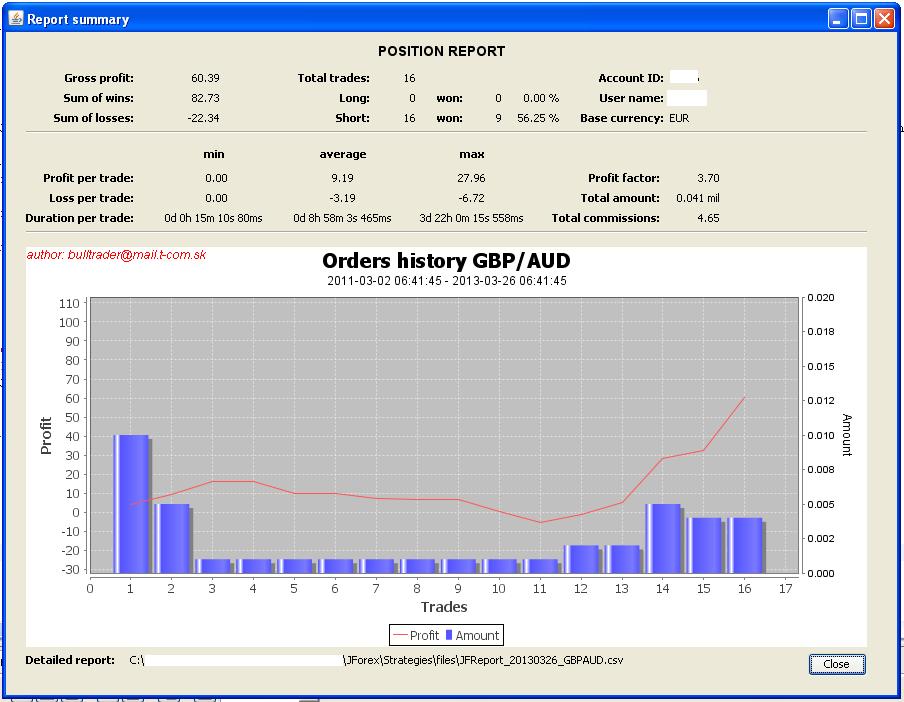904x702 pixels.
Task: Click the vertical Profit axis title
Action: point(46,436)
